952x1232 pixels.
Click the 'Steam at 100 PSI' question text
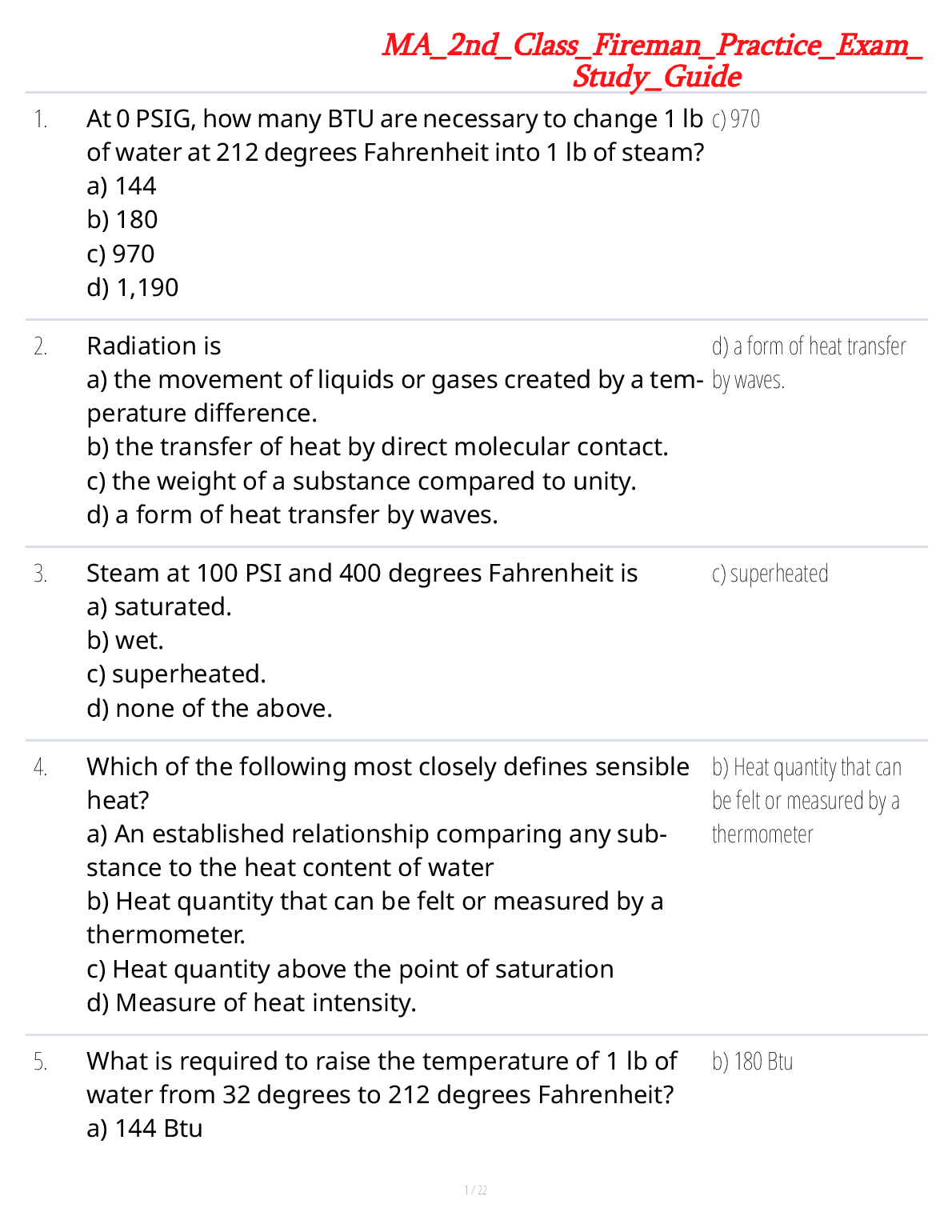(362, 574)
